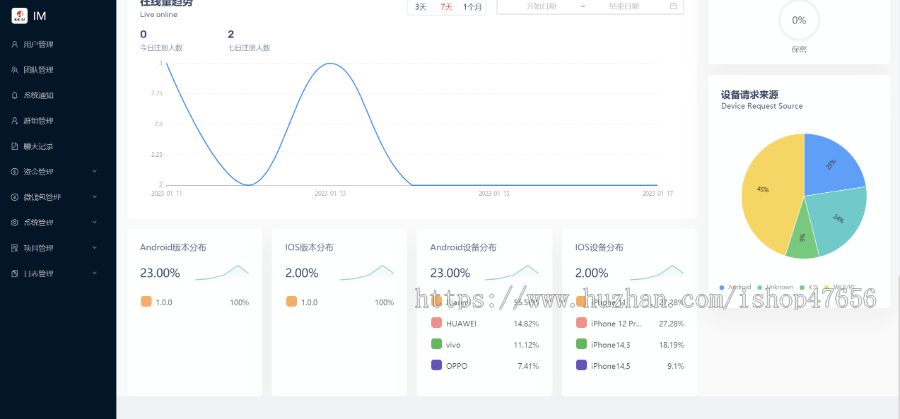
Task: Switch trend range to 1个月
Action: [x=473, y=7]
